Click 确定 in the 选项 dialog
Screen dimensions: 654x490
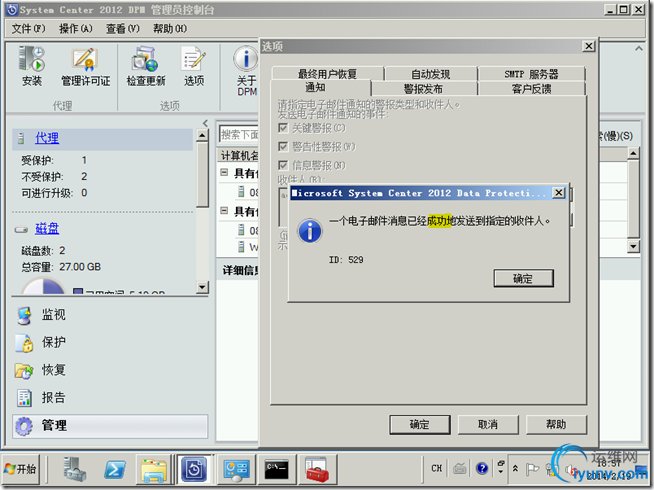point(420,425)
